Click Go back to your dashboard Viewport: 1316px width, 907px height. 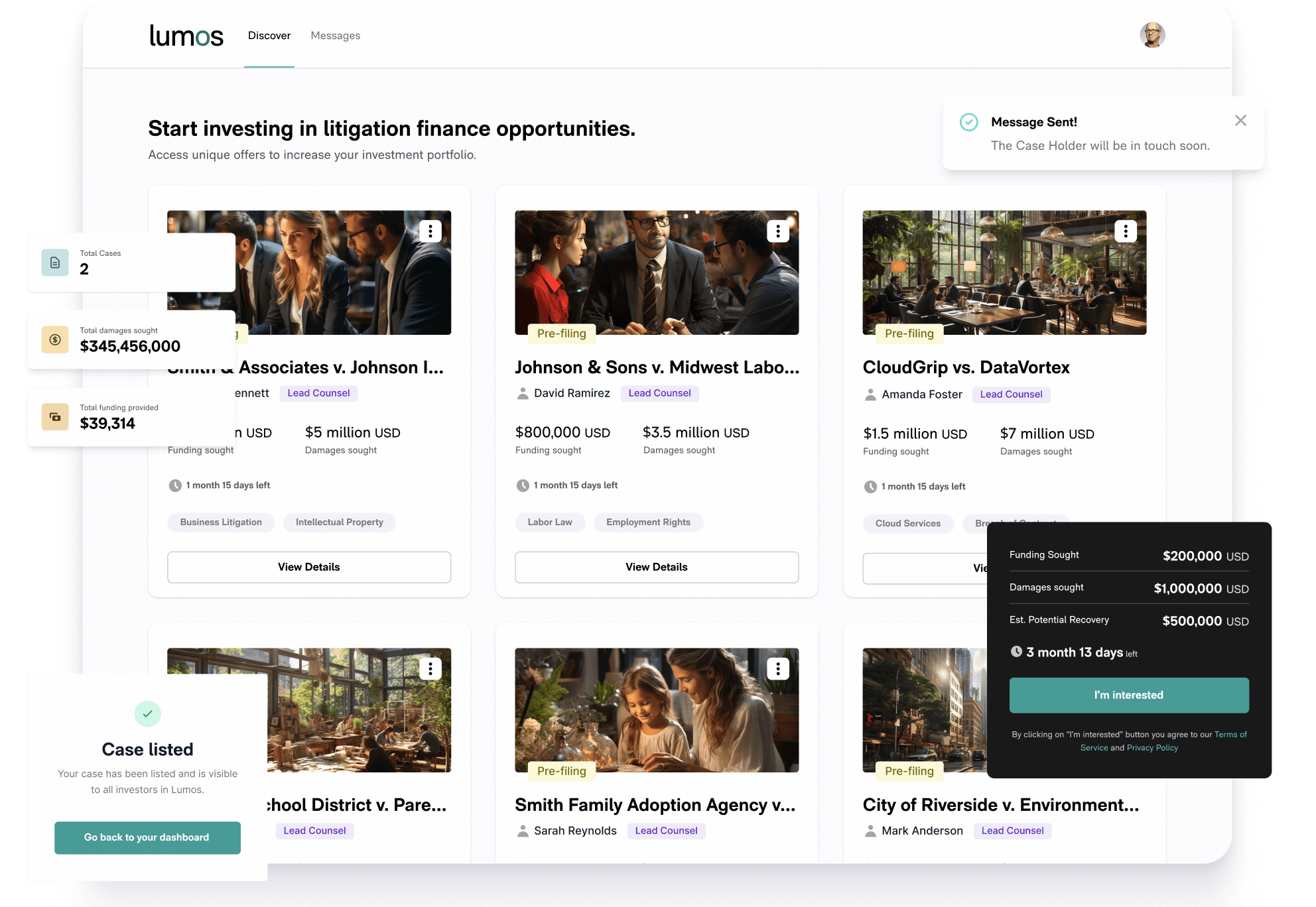147,837
